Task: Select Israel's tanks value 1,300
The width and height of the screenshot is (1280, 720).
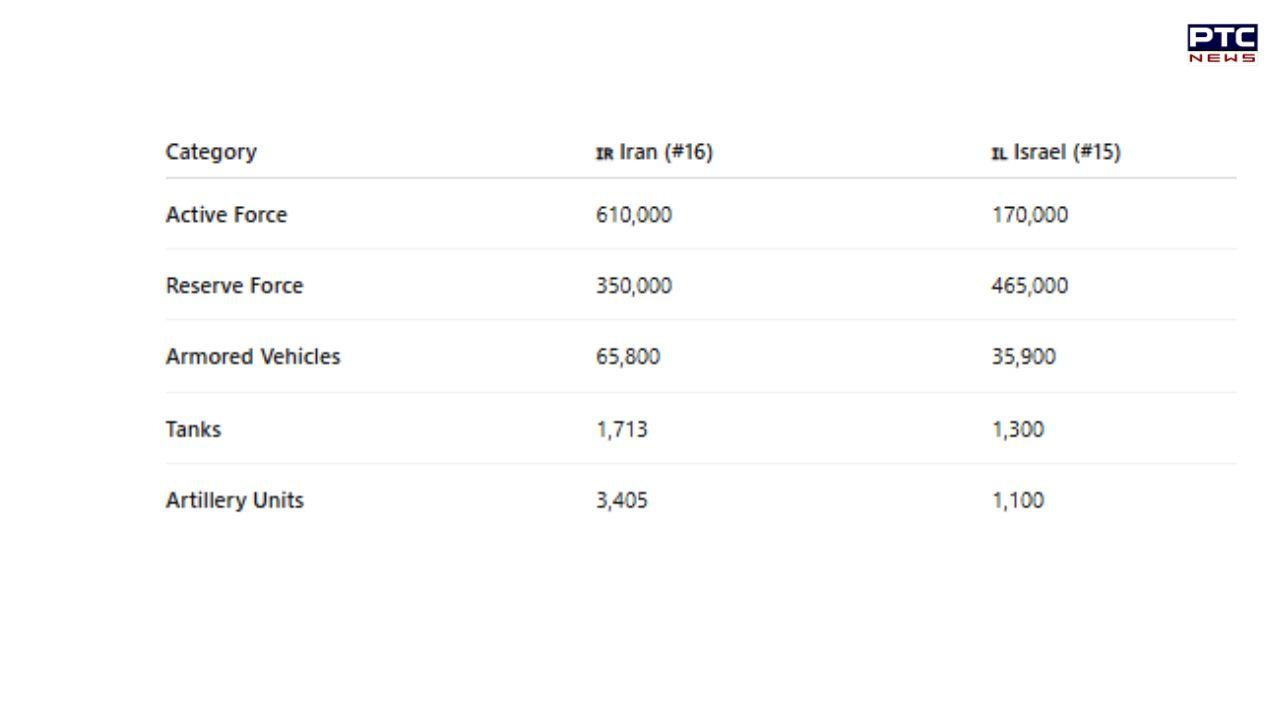Action: click(x=1018, y=429)
